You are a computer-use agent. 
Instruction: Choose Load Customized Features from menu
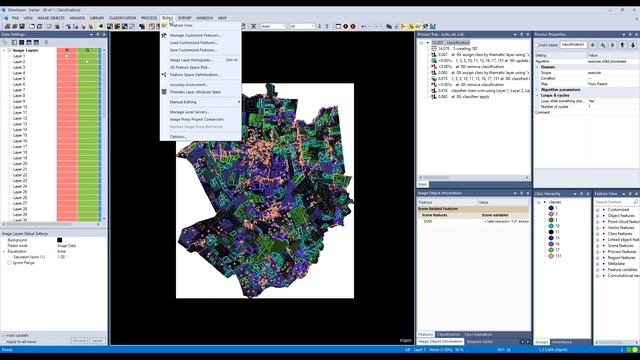(x=193, y=42)
